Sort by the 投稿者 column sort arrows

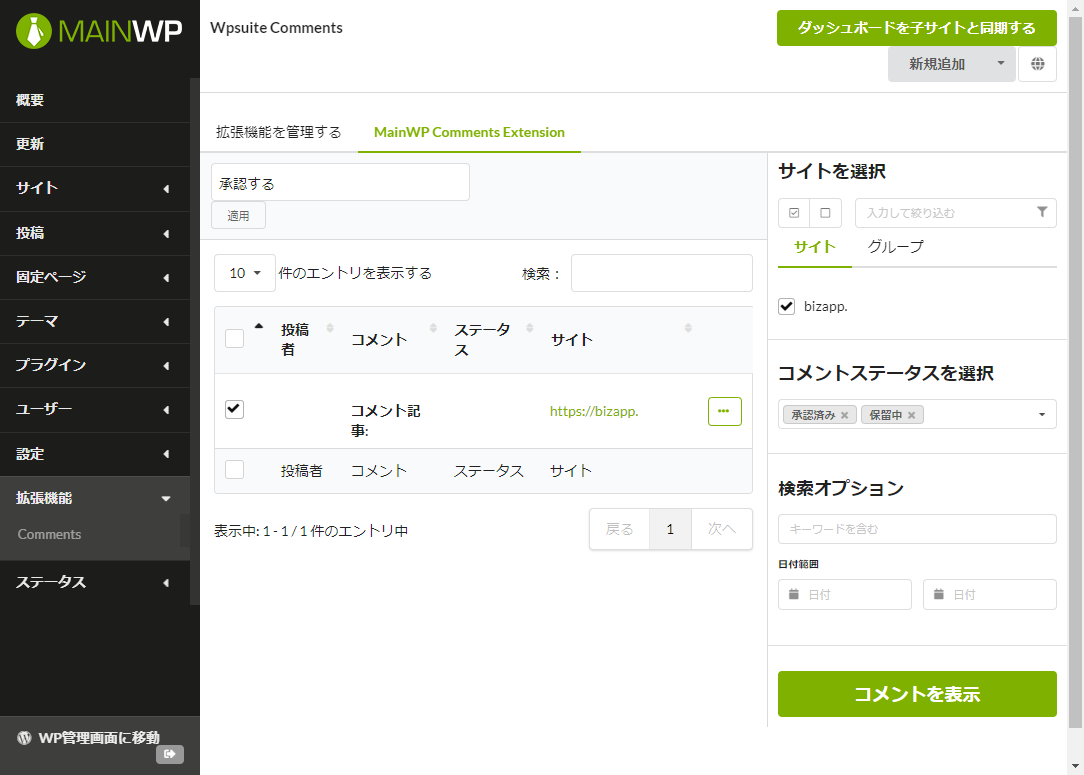330,328
